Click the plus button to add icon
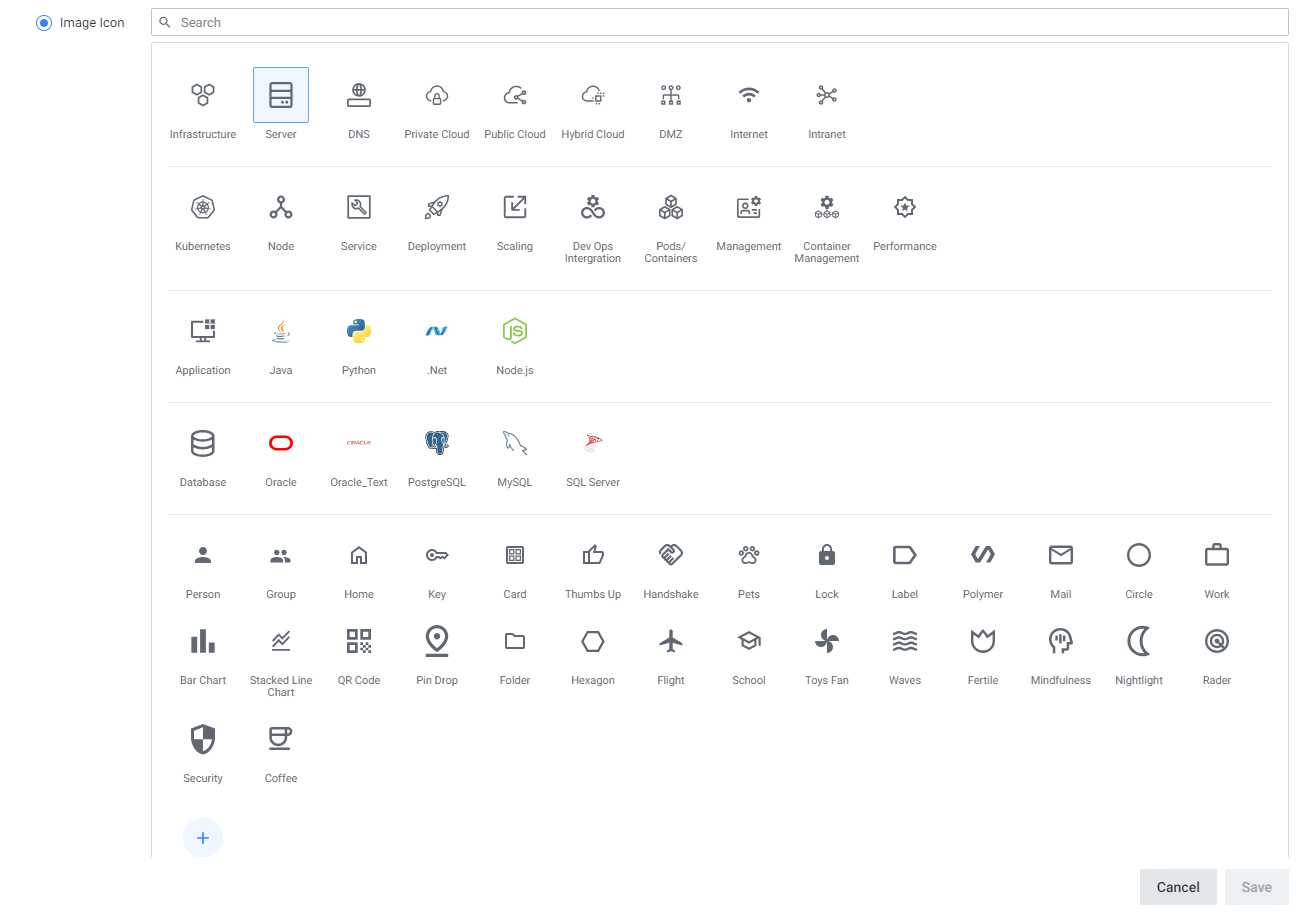Viewport: 1313px width, 919px height. pos(203,838)
